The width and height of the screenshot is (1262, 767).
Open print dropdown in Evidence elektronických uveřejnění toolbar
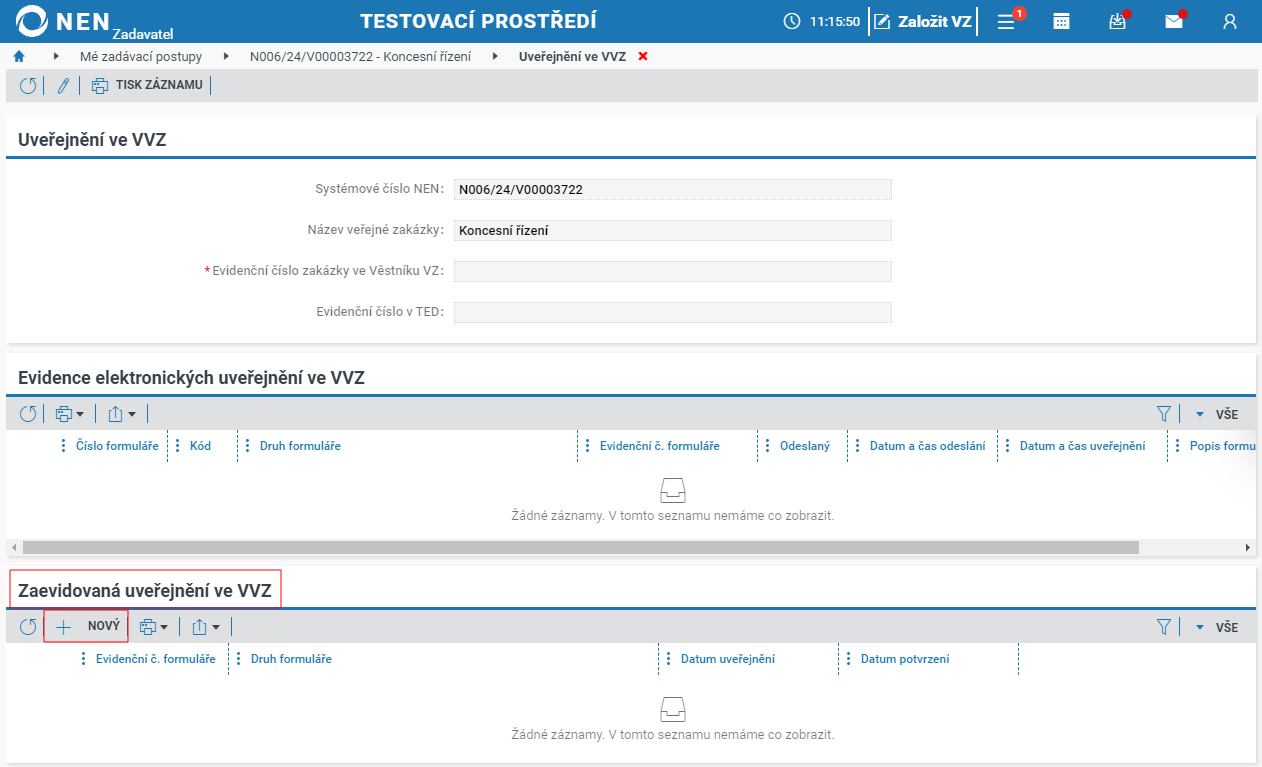pyautogui.click(x=69, y=414)
